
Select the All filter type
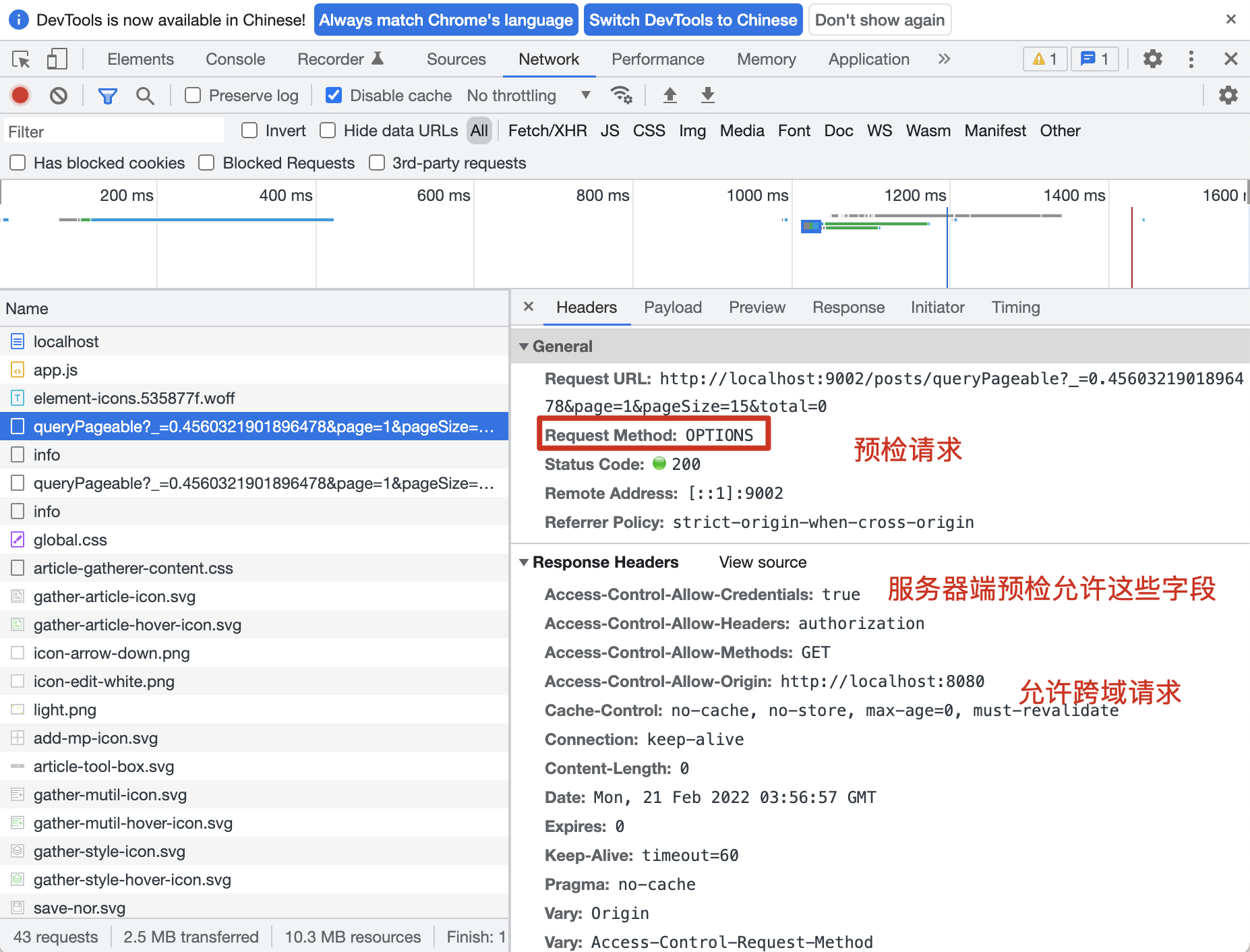[x=479, y=131]
